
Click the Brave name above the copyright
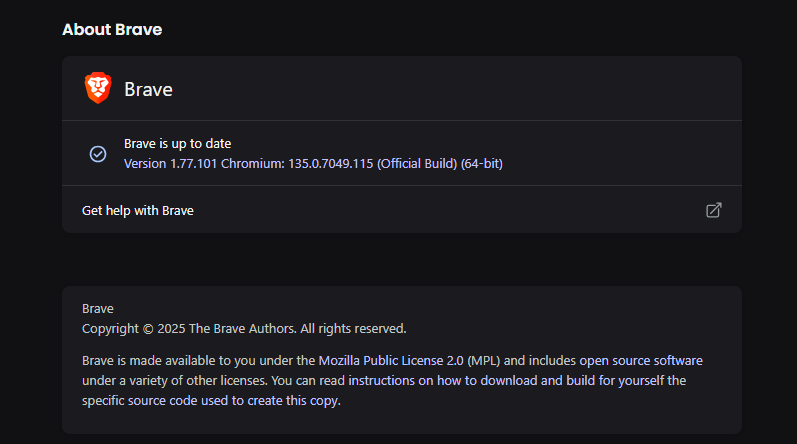(x=98, y=309)
